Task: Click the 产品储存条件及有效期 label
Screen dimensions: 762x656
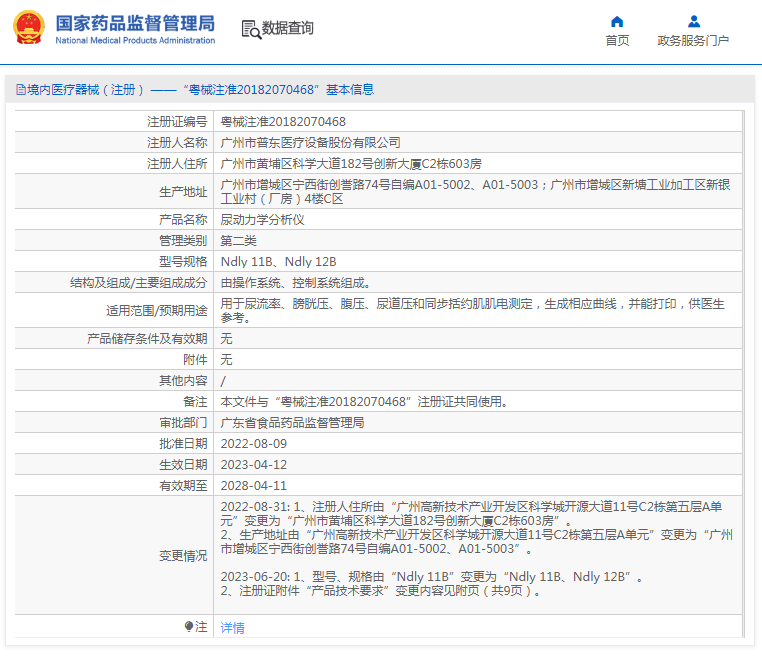Action: tap(147, 338)
